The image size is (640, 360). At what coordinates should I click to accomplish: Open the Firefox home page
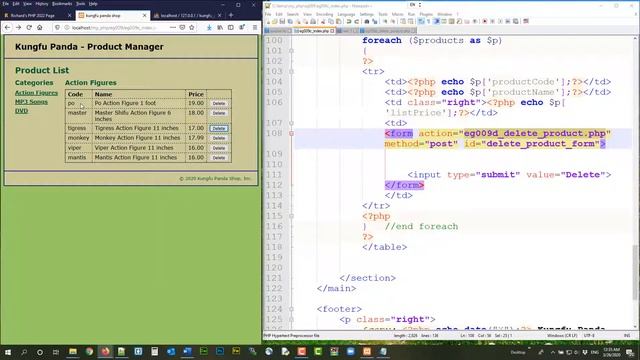click(x=40, y=27)
